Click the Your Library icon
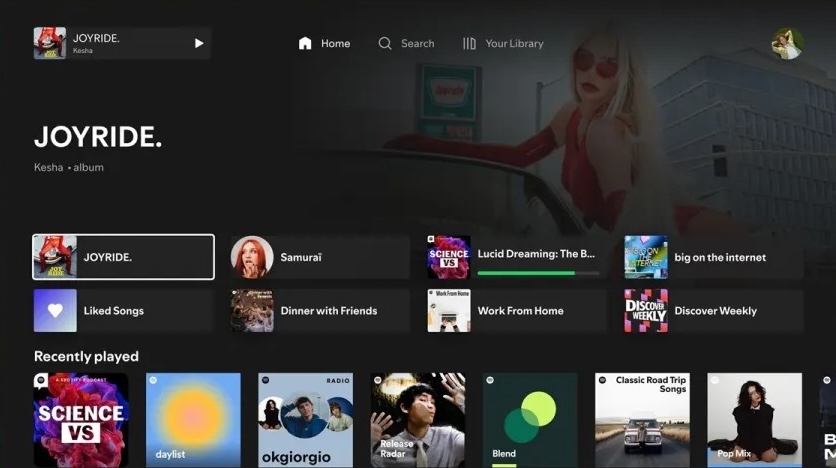Viewport: 836px width, 468px height. (469, 44)
